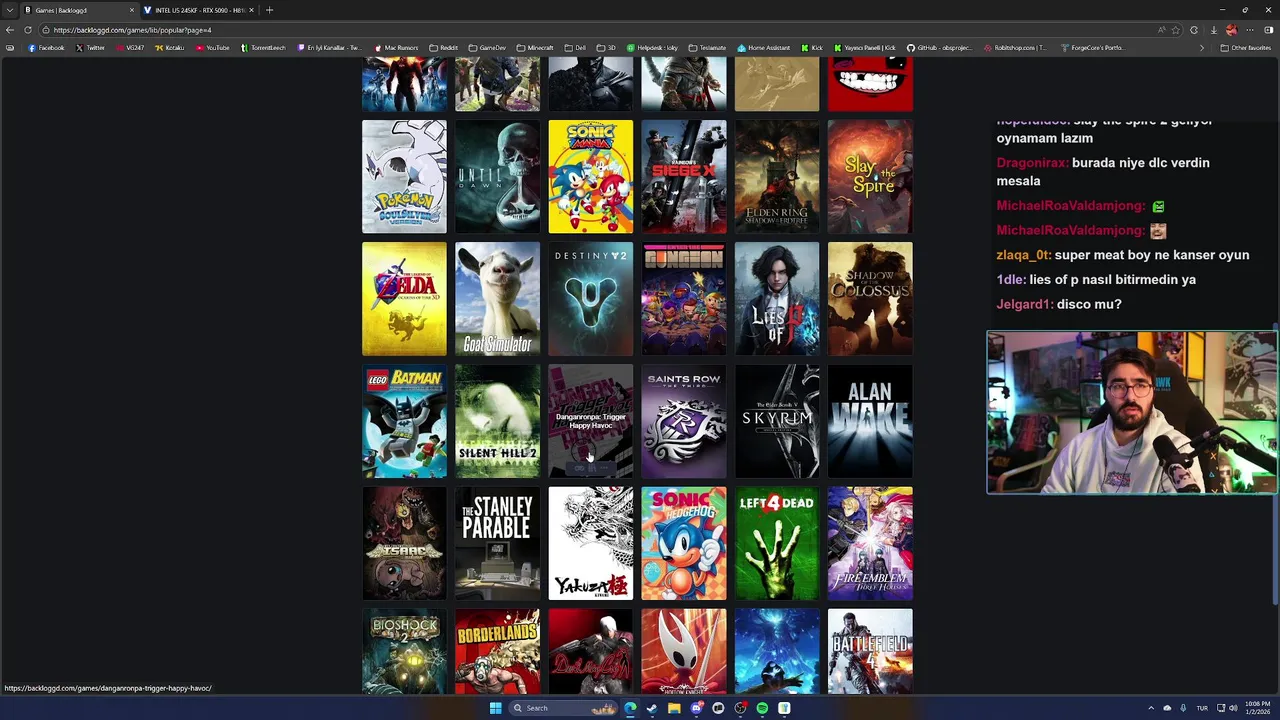Open the Borderlands game cover
This screenshot has width=1280, height=720.
coord(497,651)
